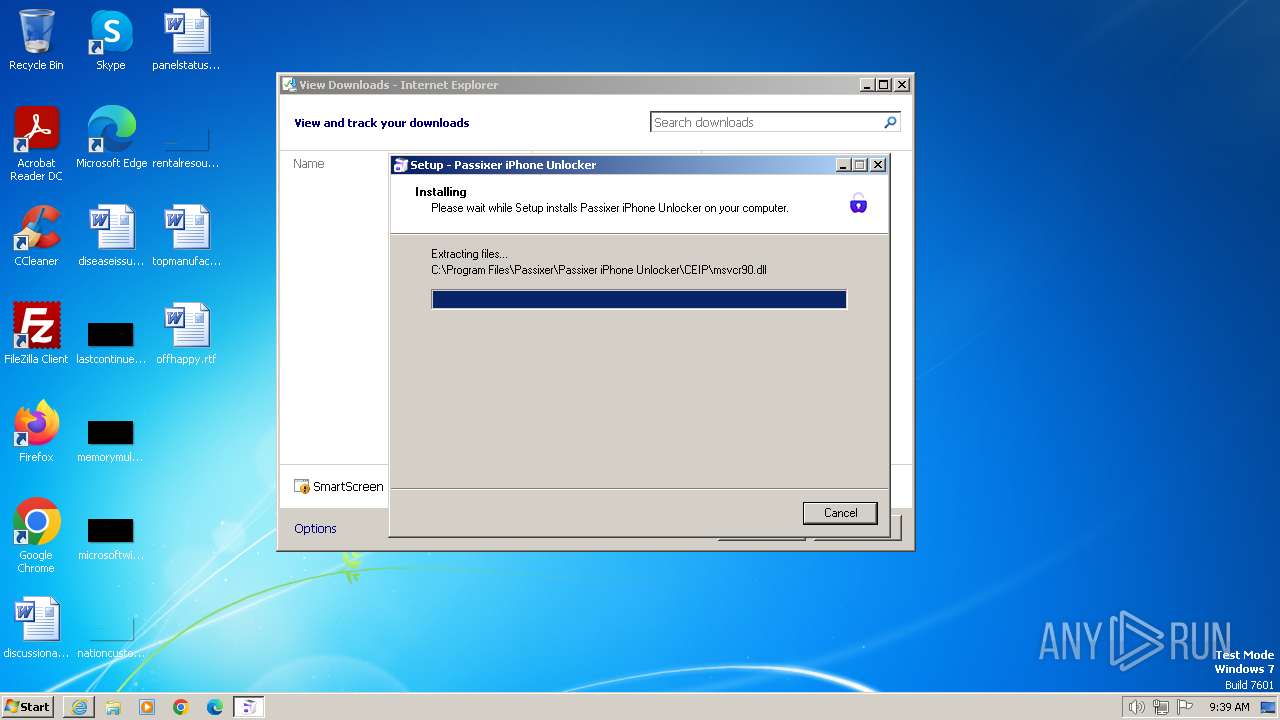Click the Action Center flag icon
This screenshot has width=1280, height=720.
point(1185,707)
